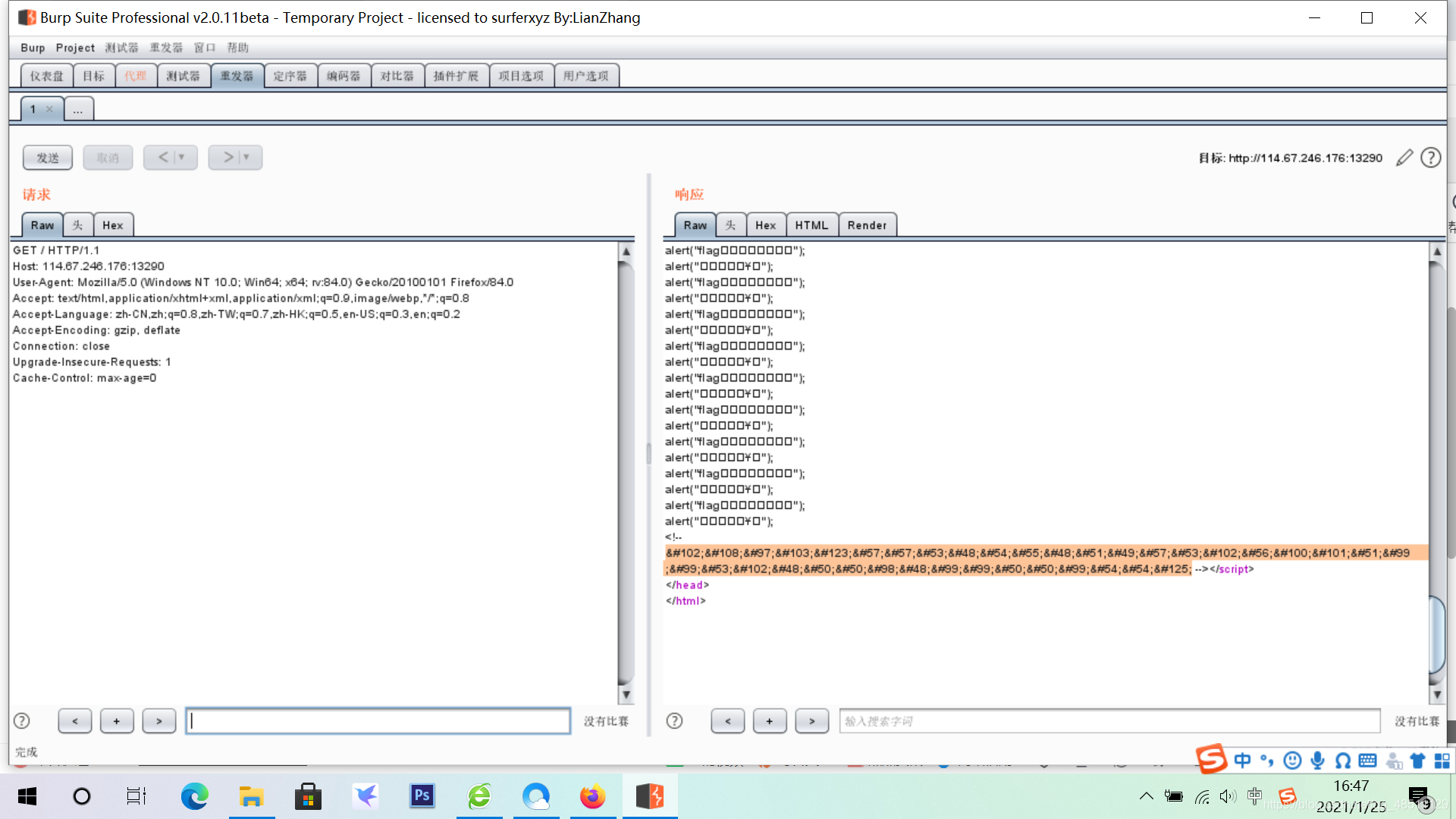The width and height of the screenshot is (1456, 819).
Task: Select the 重发器 repeater tab
Action: (237, 76)
